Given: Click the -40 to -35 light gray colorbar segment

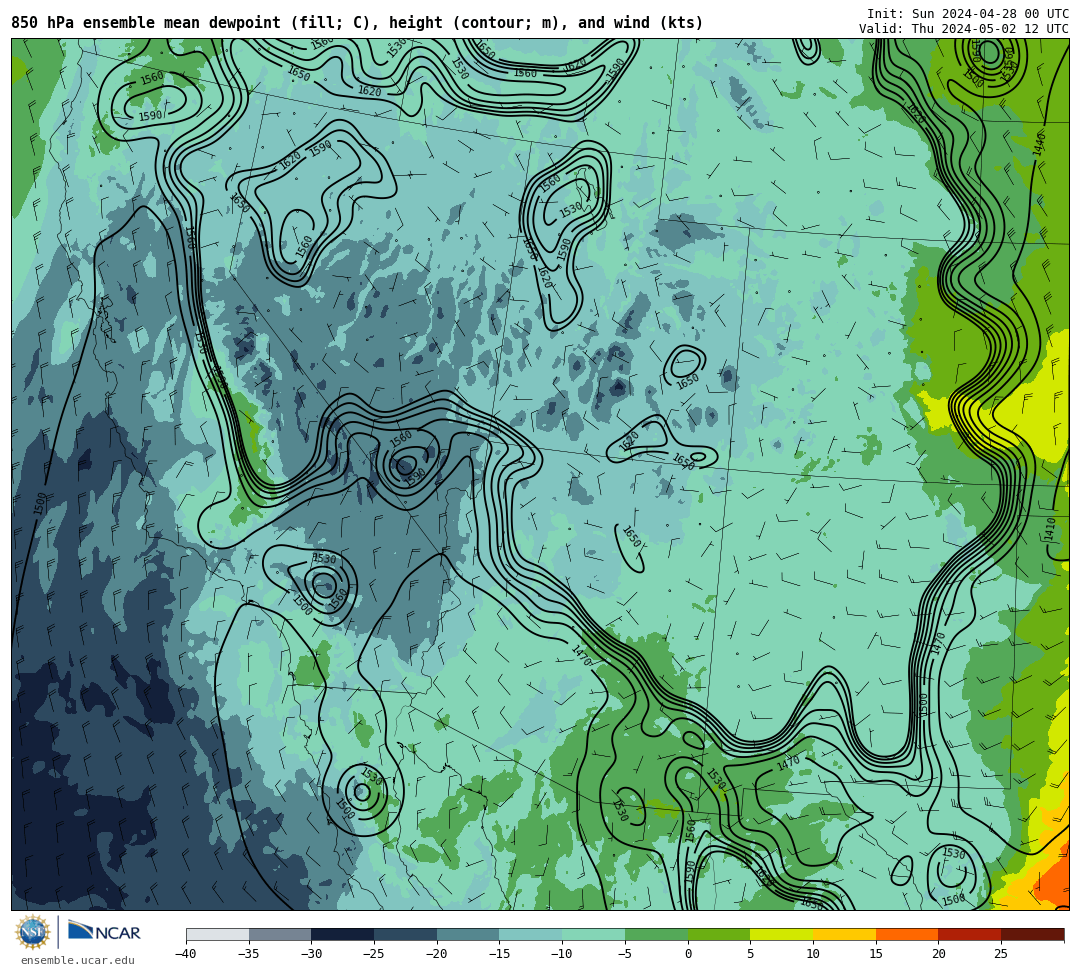Looking at the screenshot, I should point(218,934).
